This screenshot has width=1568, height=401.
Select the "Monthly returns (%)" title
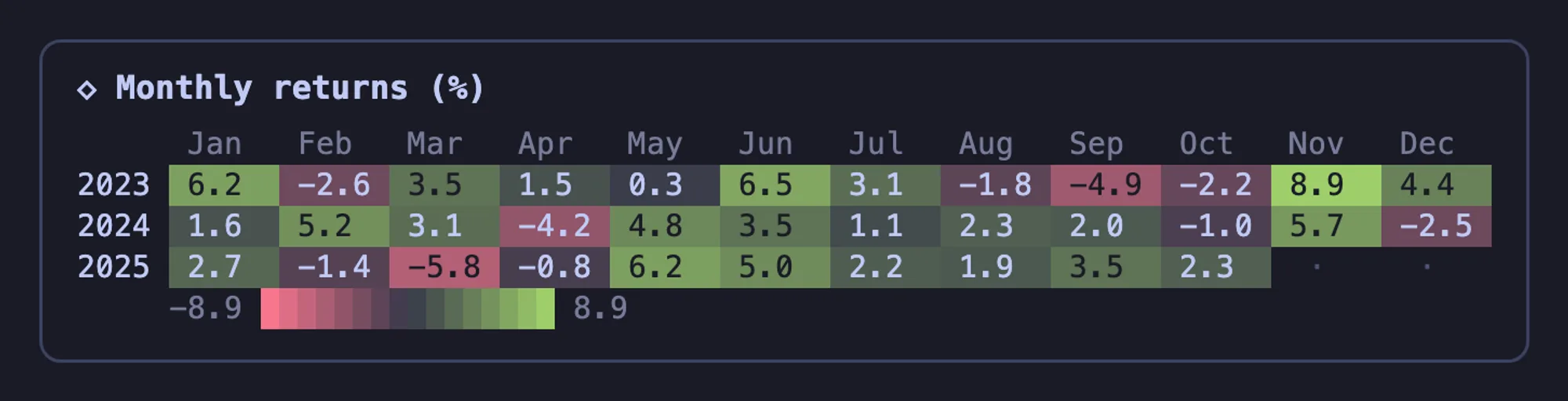(300, 88)
